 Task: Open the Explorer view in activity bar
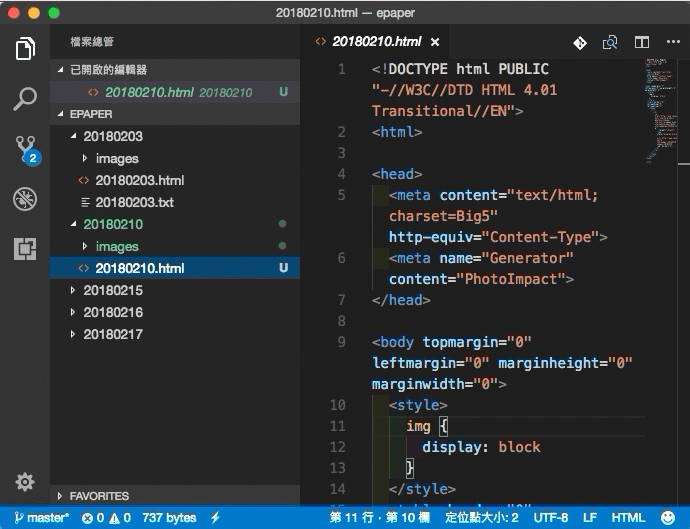coord(25,48)
